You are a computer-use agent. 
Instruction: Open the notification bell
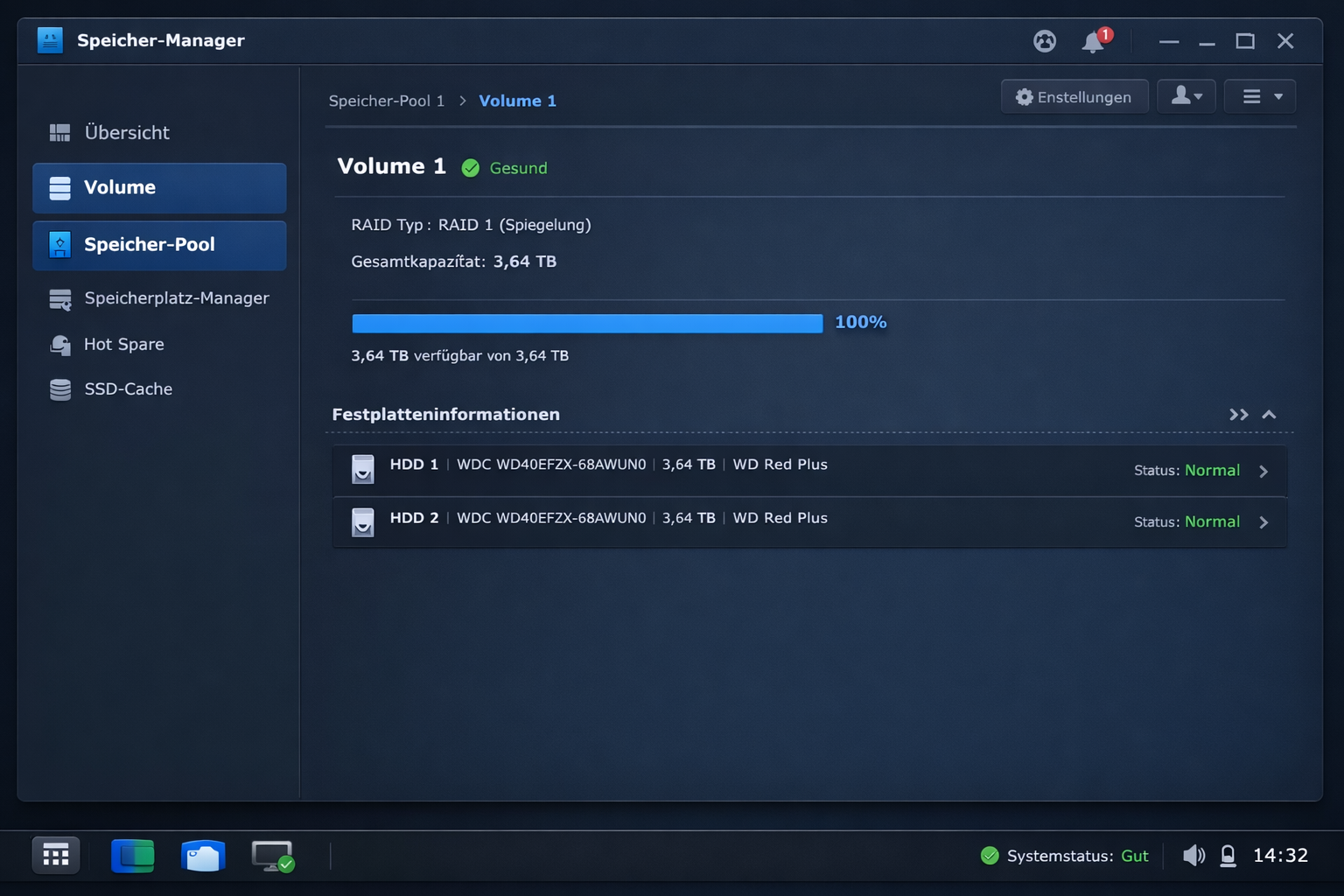point(1092,41)
